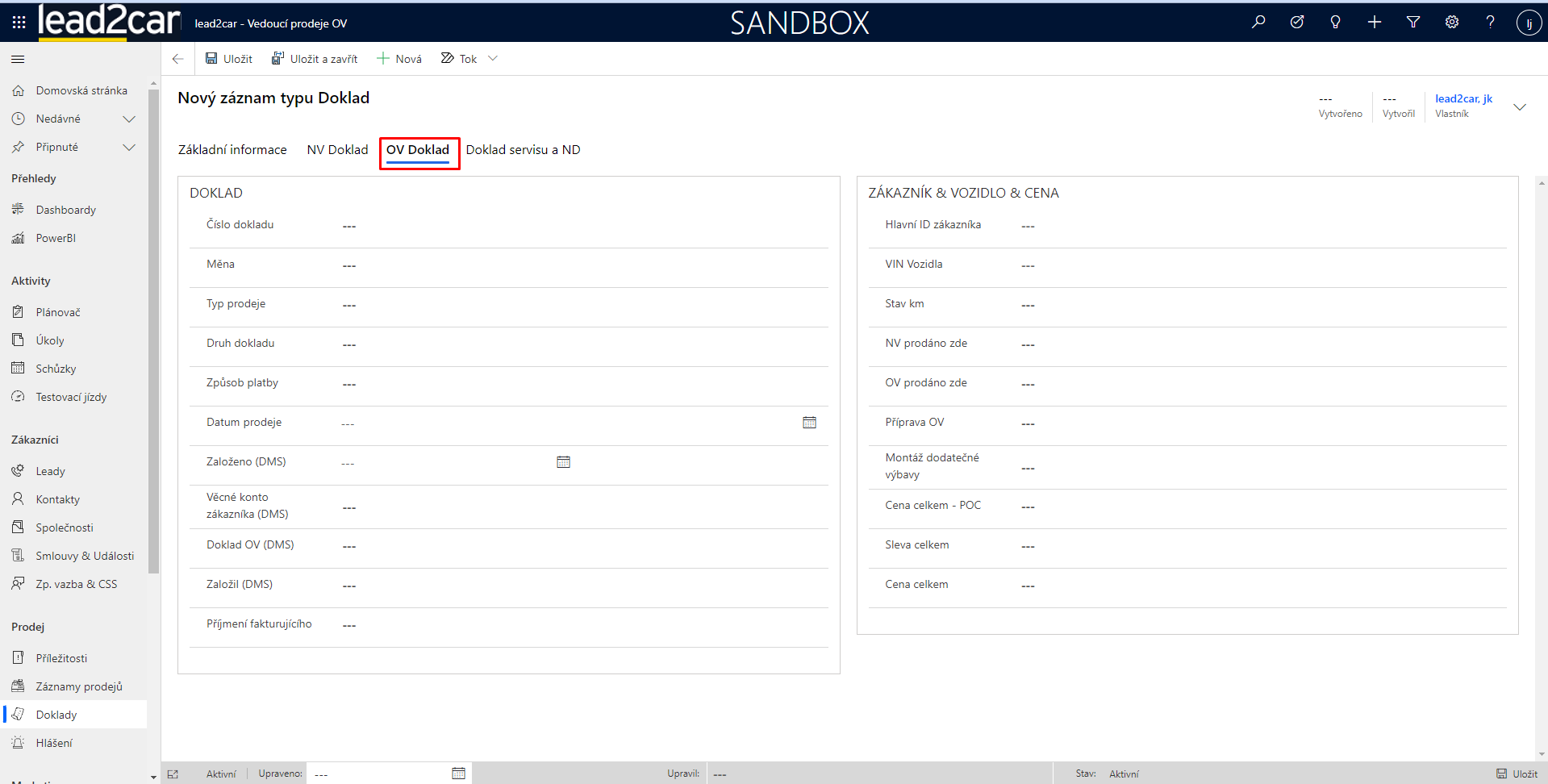The image size is (1548, 784).
Task: Open the Tok dropdown arrow
Action: coord(493,59)
